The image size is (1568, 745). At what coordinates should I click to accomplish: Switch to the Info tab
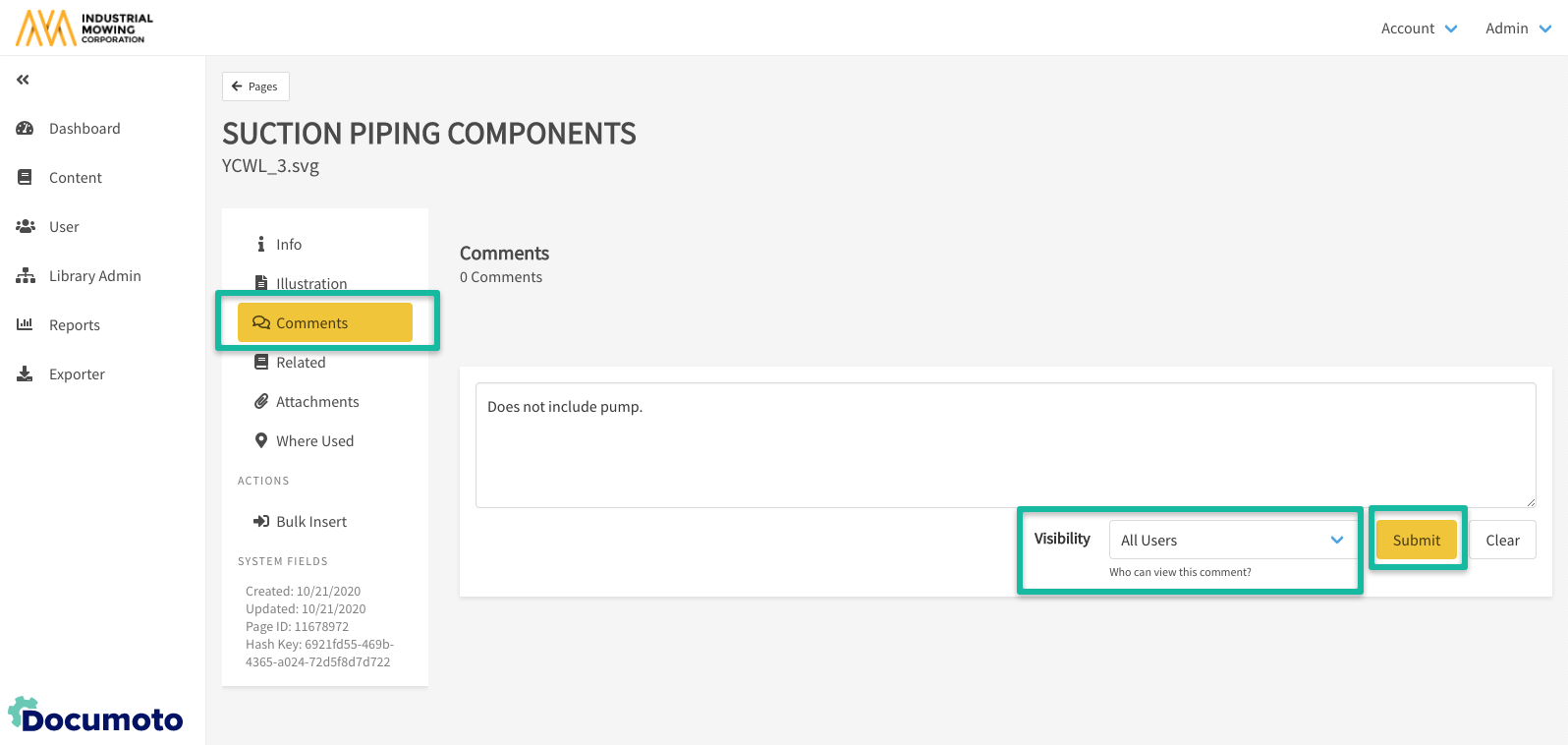(288, 245)
